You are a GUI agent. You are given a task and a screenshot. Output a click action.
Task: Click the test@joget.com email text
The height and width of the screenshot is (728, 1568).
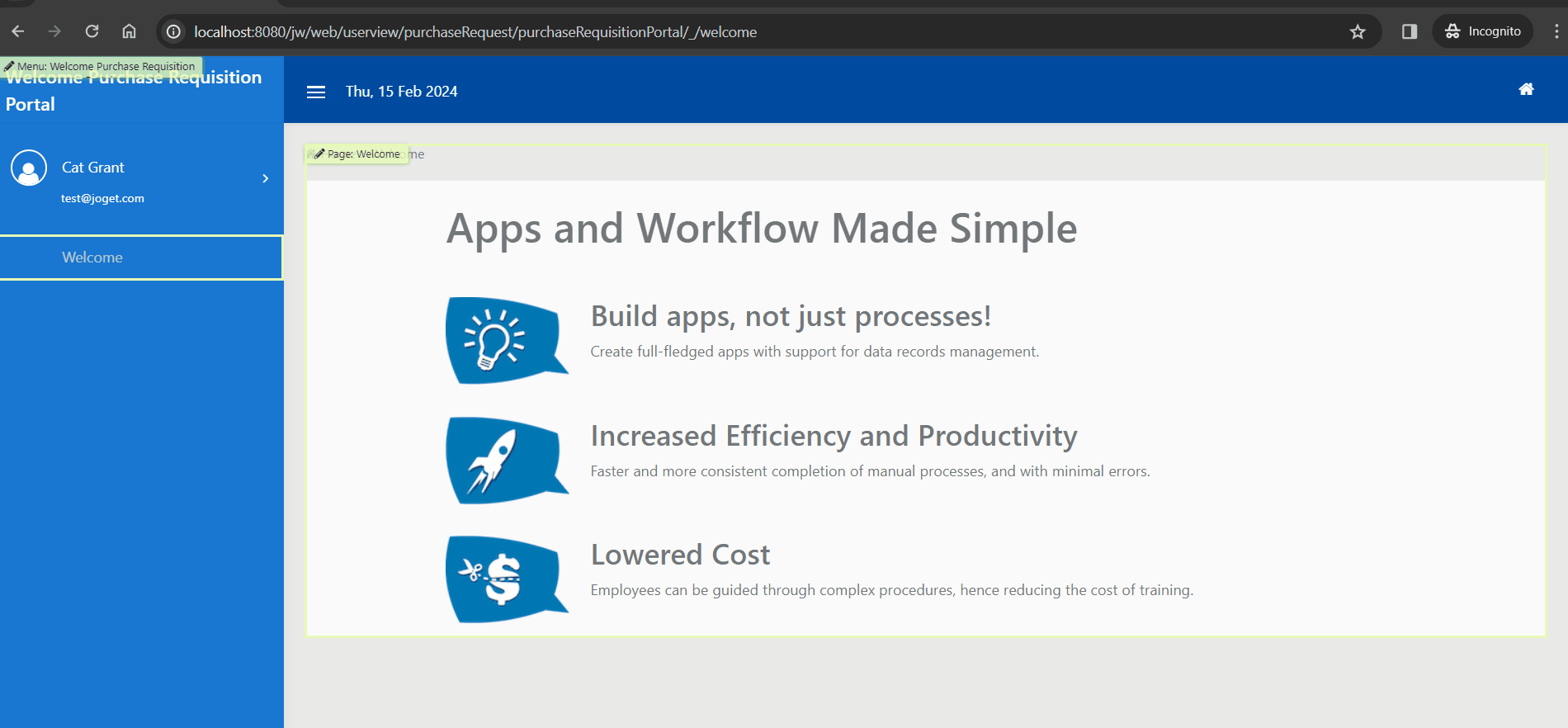102,198
